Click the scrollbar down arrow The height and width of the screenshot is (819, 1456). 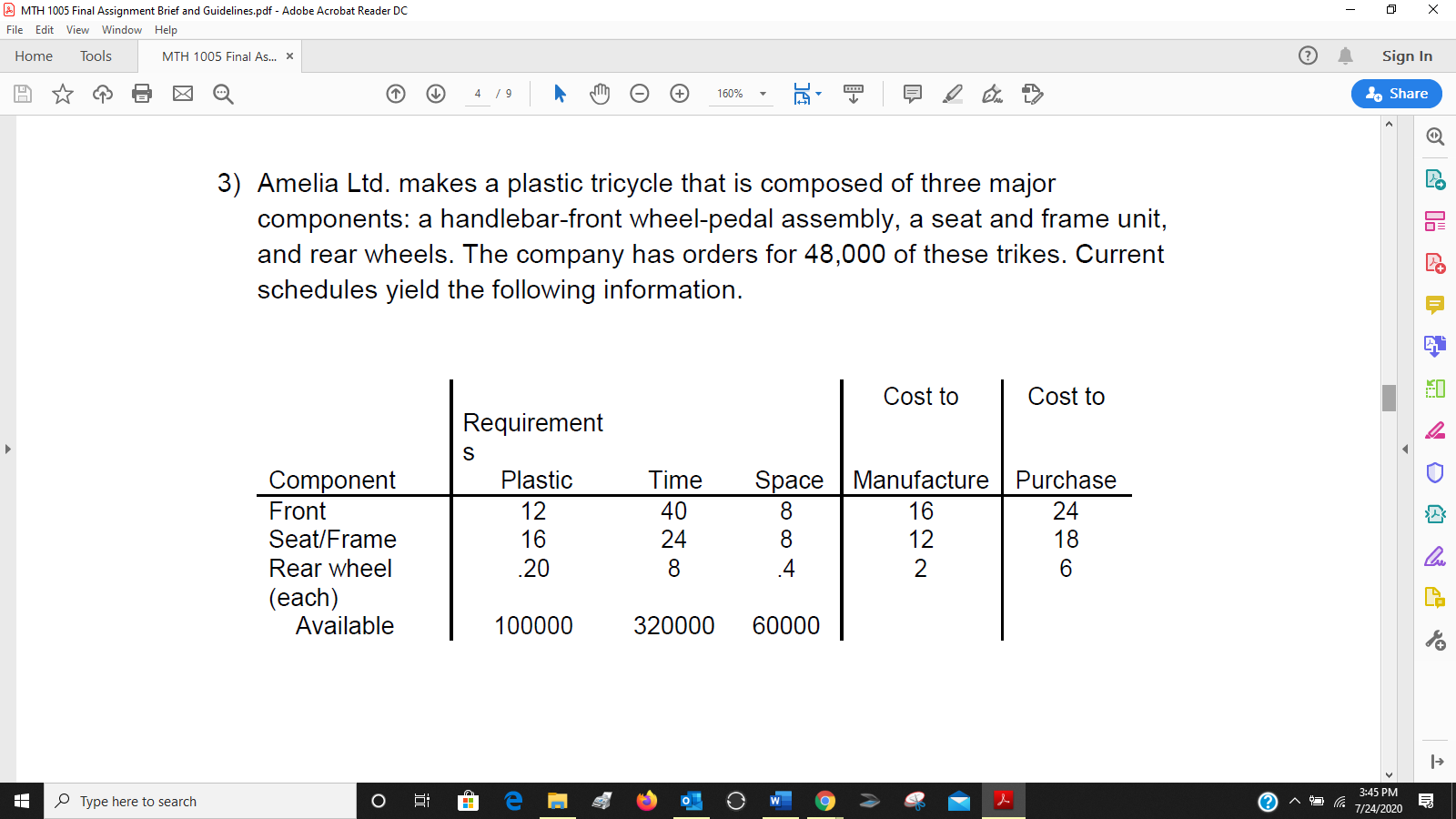tap(1389, 774)
